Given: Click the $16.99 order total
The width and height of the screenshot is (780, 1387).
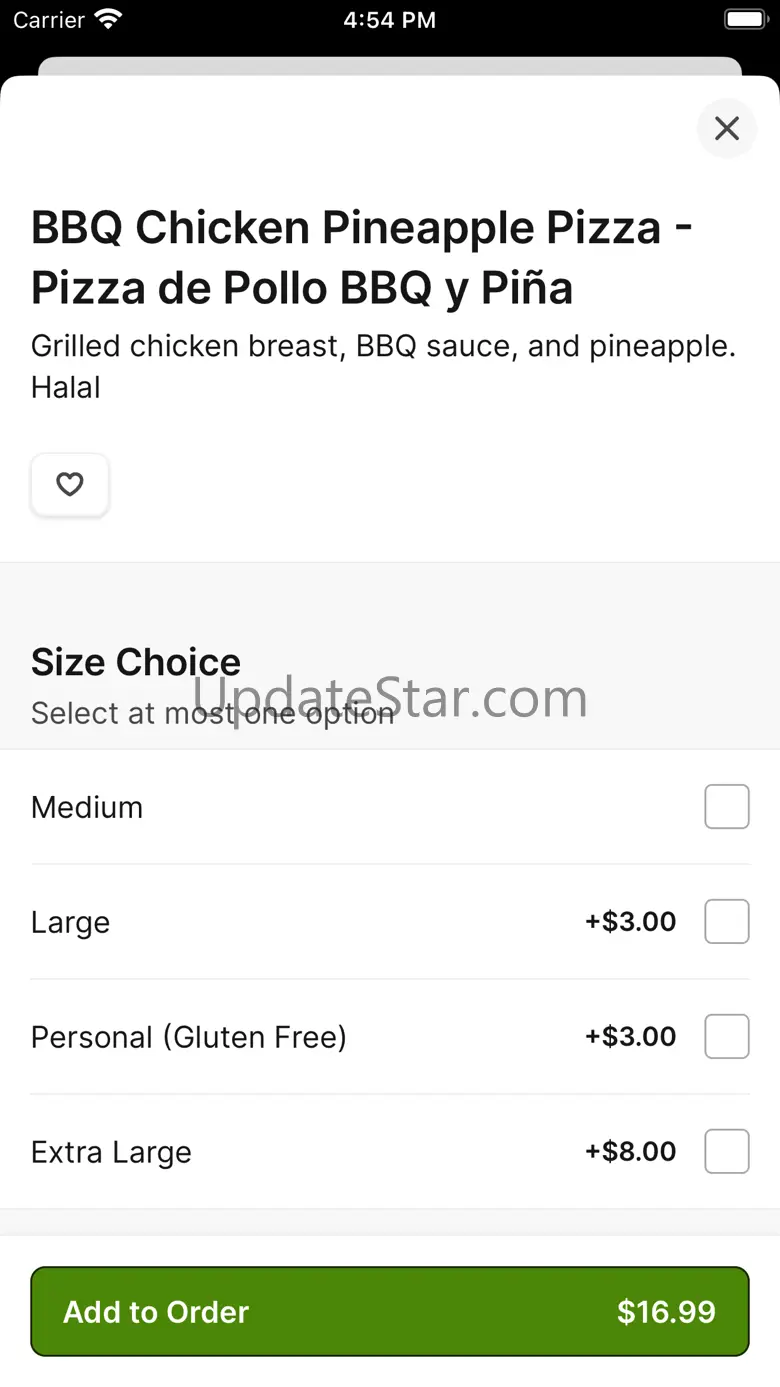Looking at the screenshot, I should 666,1312.
